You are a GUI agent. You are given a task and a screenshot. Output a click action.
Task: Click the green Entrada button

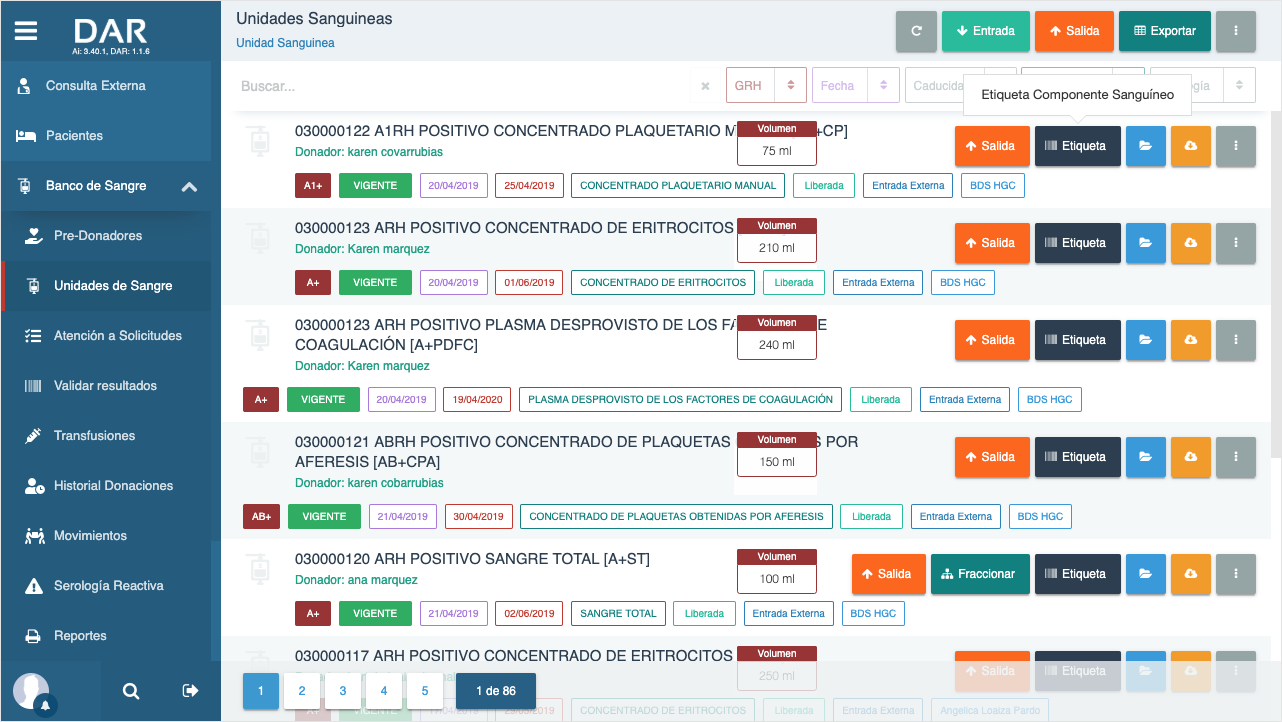click(x=985, y=31)
